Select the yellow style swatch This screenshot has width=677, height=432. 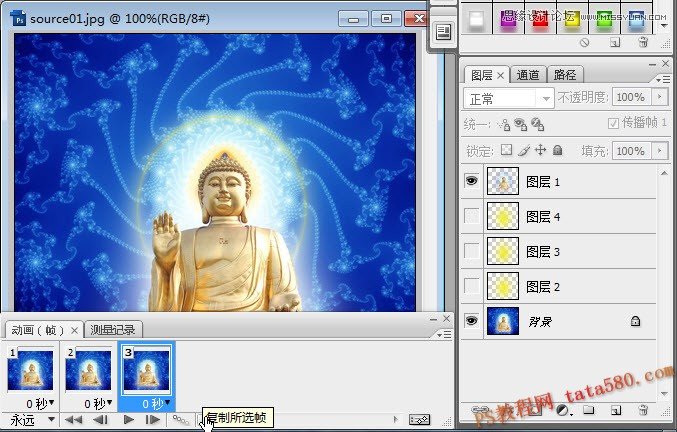573,19
